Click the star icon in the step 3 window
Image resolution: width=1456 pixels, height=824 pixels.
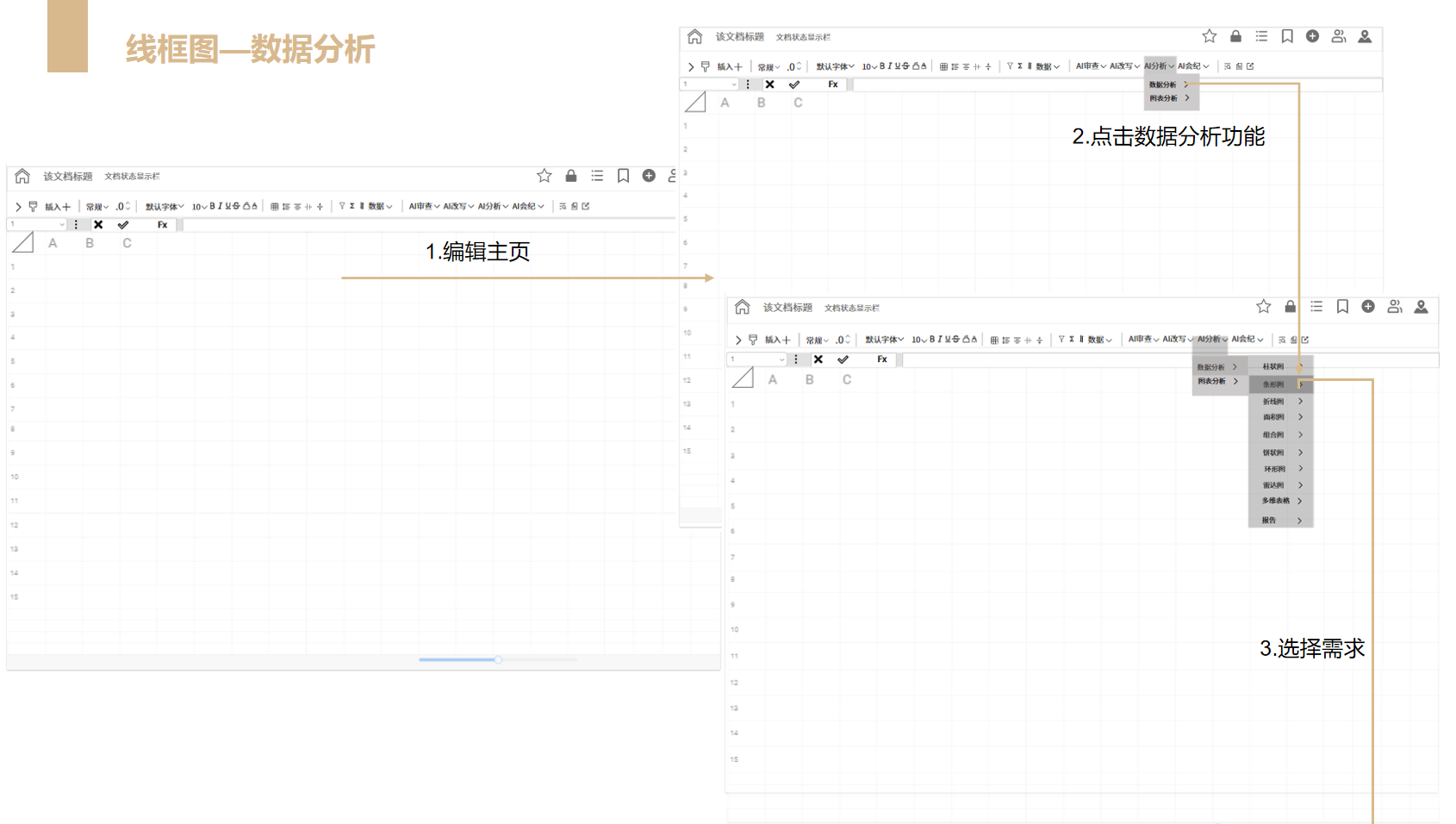tap(1264, 306)
